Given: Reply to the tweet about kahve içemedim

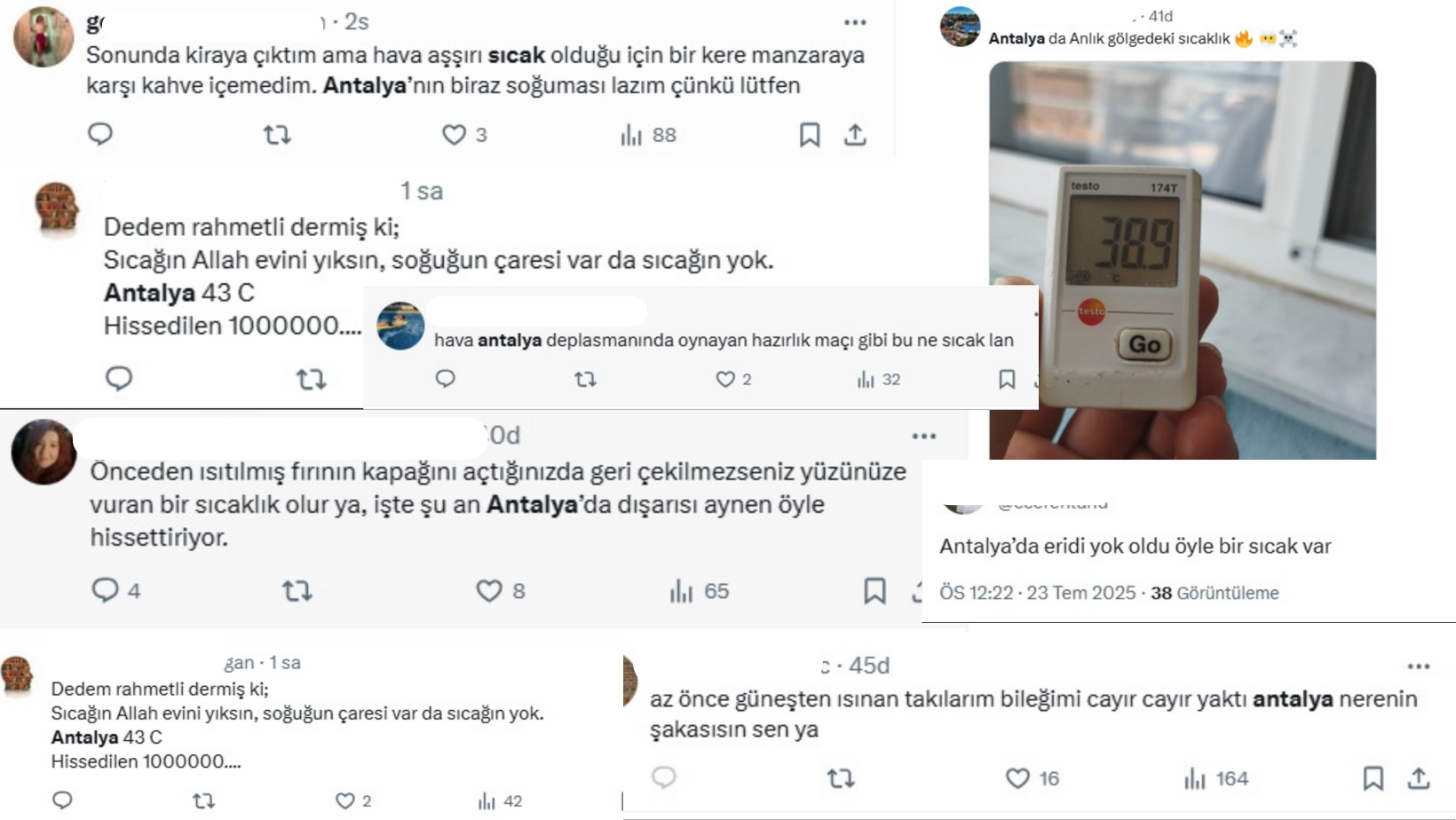Looking at the screenshot, I should pos(100,134).
